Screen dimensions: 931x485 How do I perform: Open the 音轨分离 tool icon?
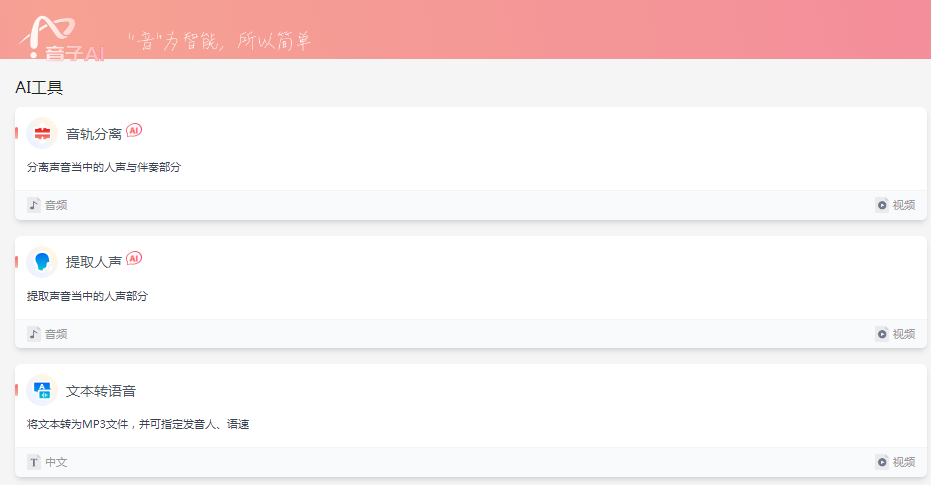click(x=42, y=134)
